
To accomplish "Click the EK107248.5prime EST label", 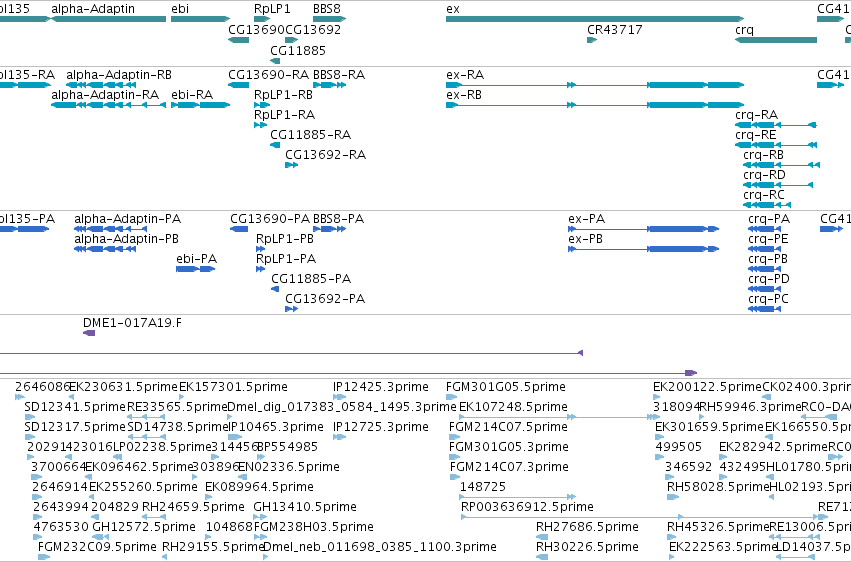I will (513, 407).
